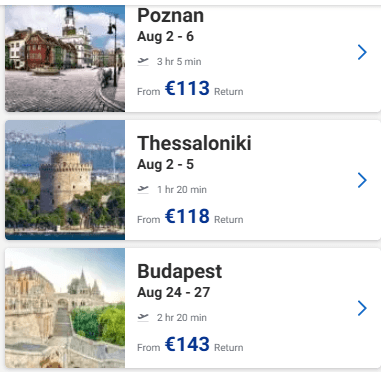Screen dimensions: 381x372
Task: Click the 2 hr 20 min flight duration
Action: click(182, 318)
